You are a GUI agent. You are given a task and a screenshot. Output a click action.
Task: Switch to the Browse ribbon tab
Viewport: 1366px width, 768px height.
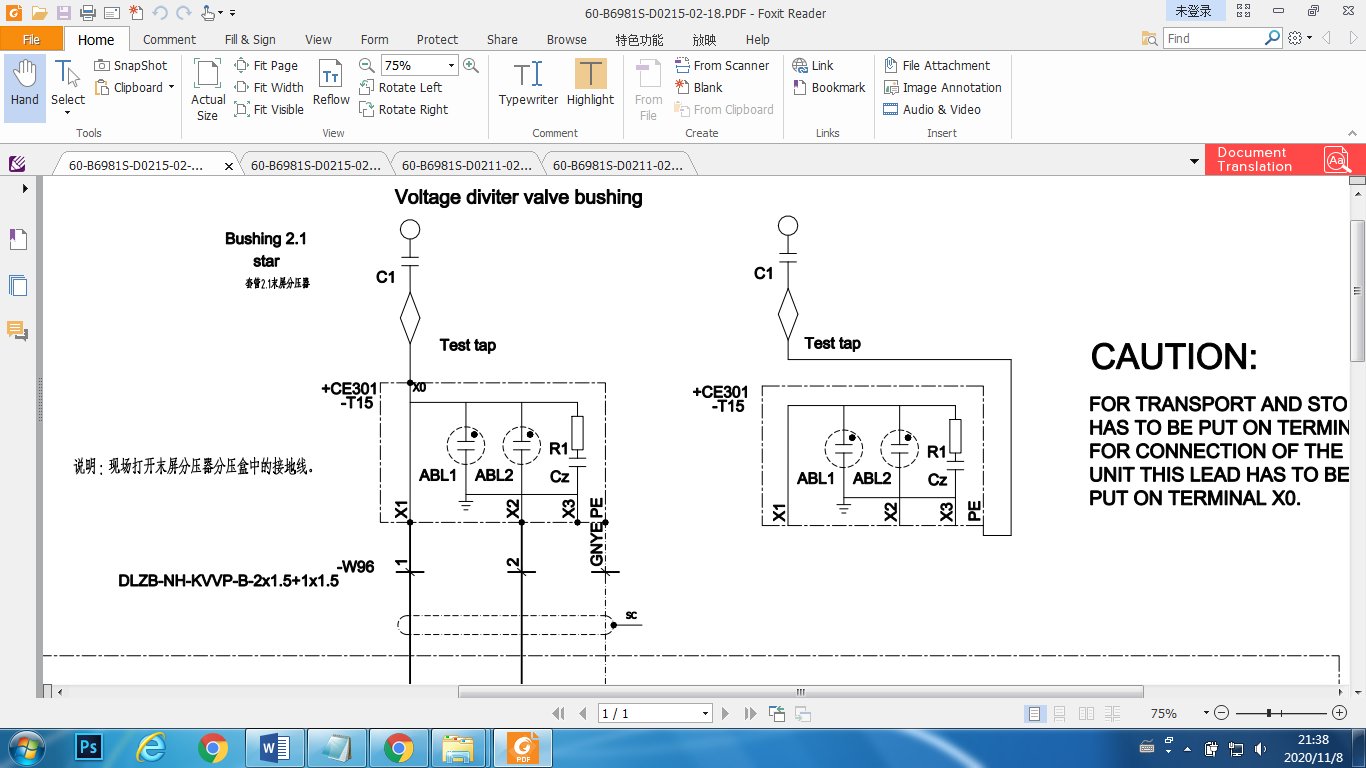[x=566, y=39]
